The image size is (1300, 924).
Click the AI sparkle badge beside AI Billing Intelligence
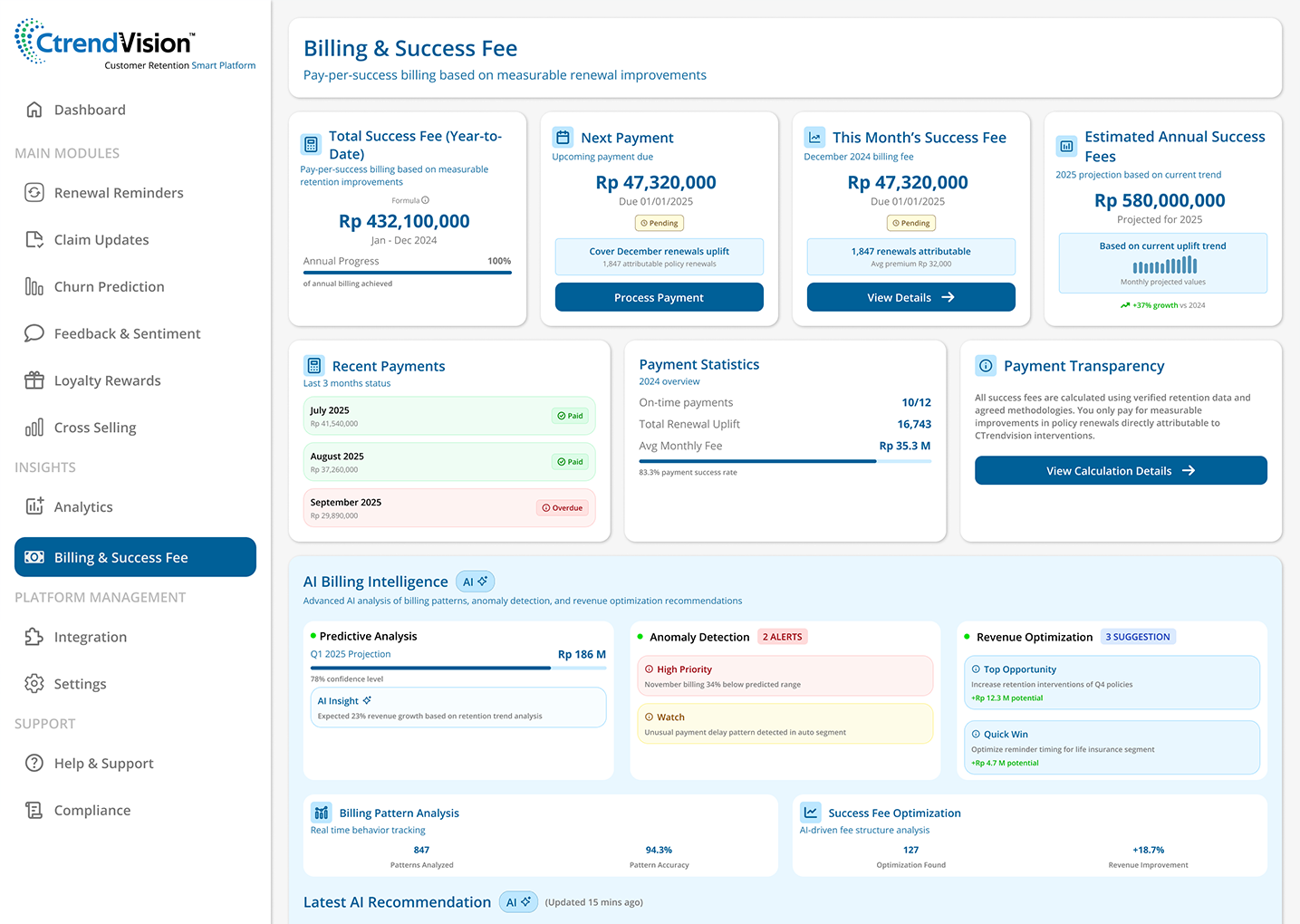point(475,582)
